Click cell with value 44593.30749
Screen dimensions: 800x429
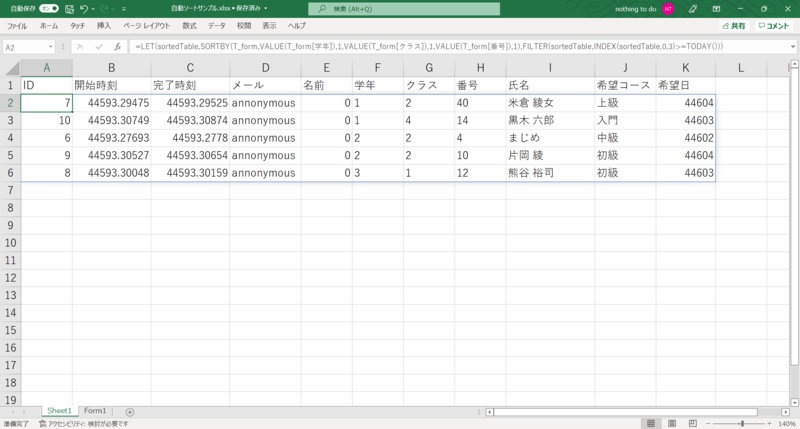point(111,120)
